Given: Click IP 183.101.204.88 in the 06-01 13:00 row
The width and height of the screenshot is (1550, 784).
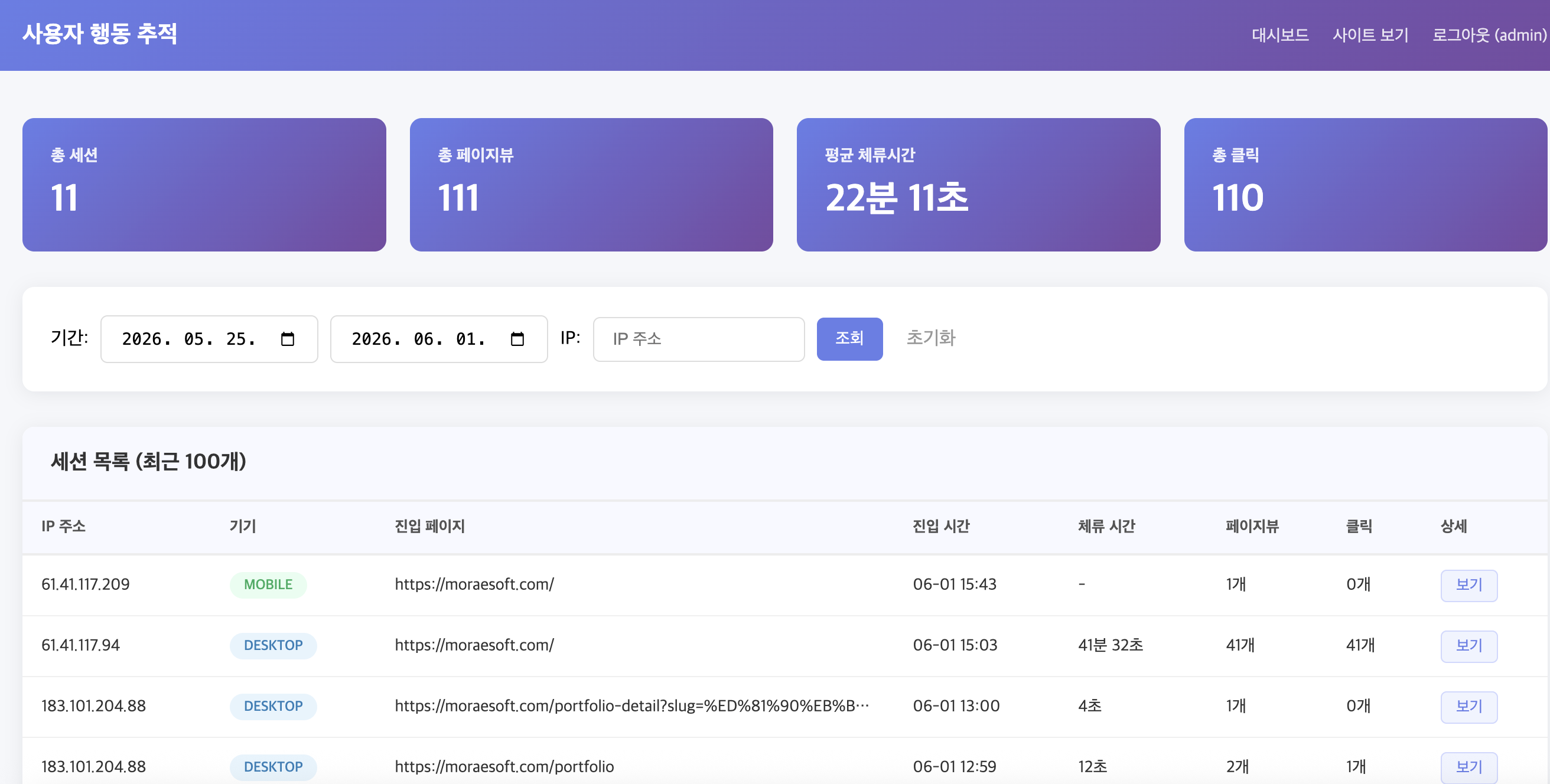Looking at the screenshot, I should (93, 706).
